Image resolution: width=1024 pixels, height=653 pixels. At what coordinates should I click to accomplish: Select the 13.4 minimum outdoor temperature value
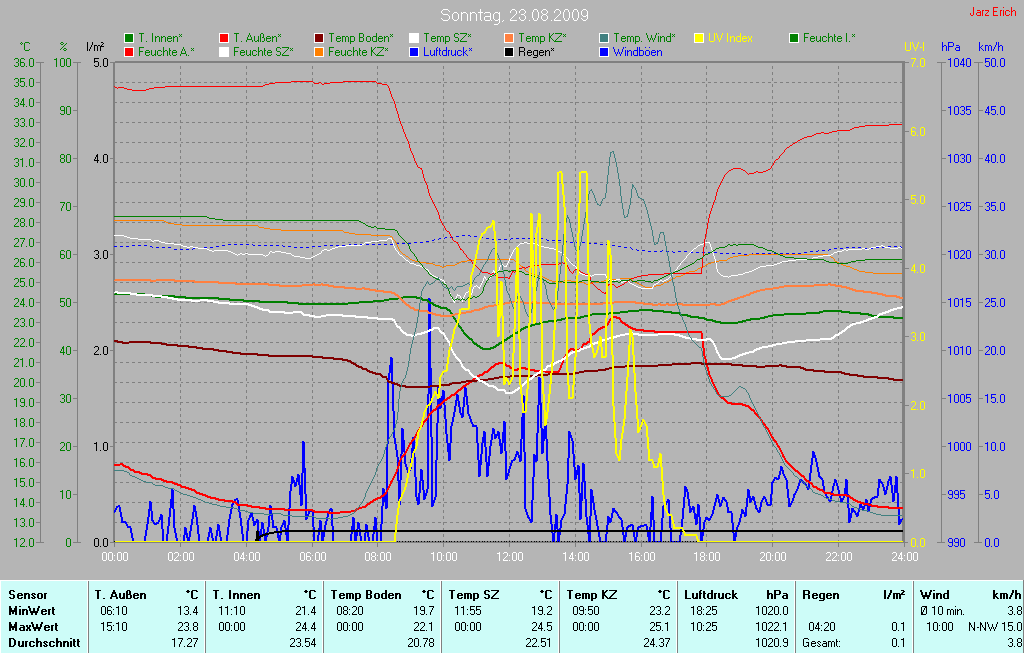(x=187, y=611)
